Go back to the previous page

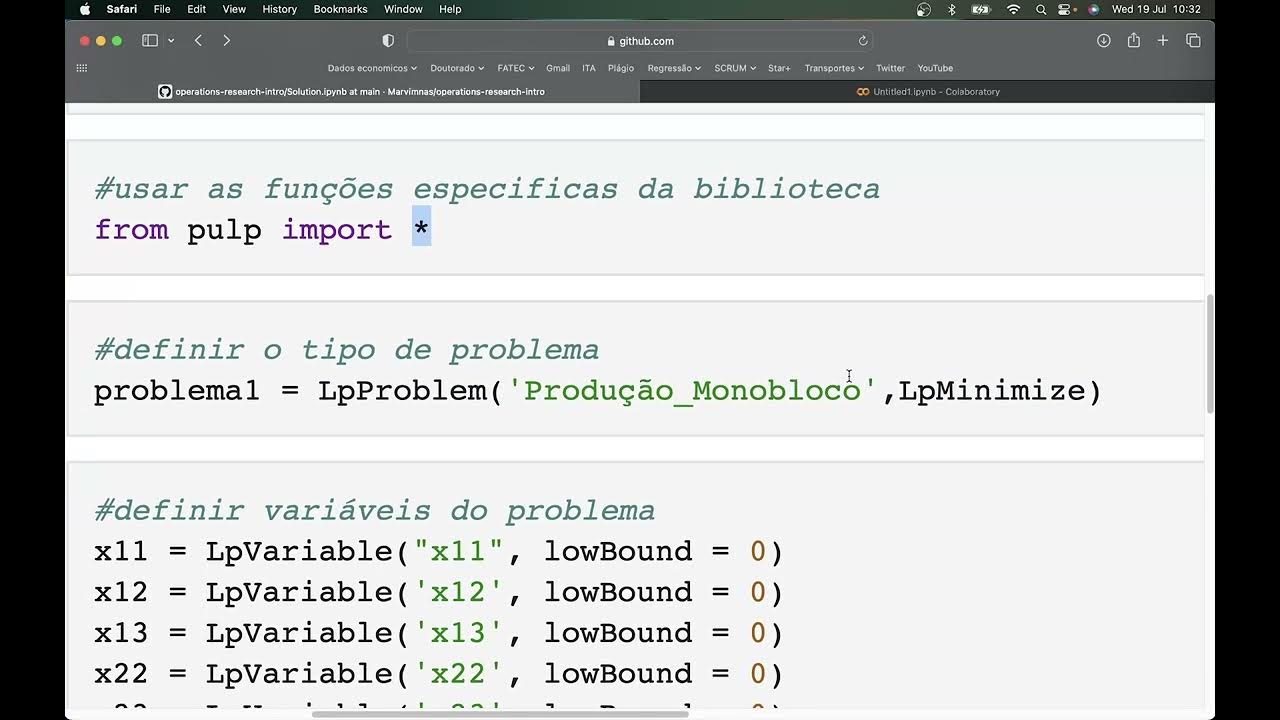coord(198,41)
